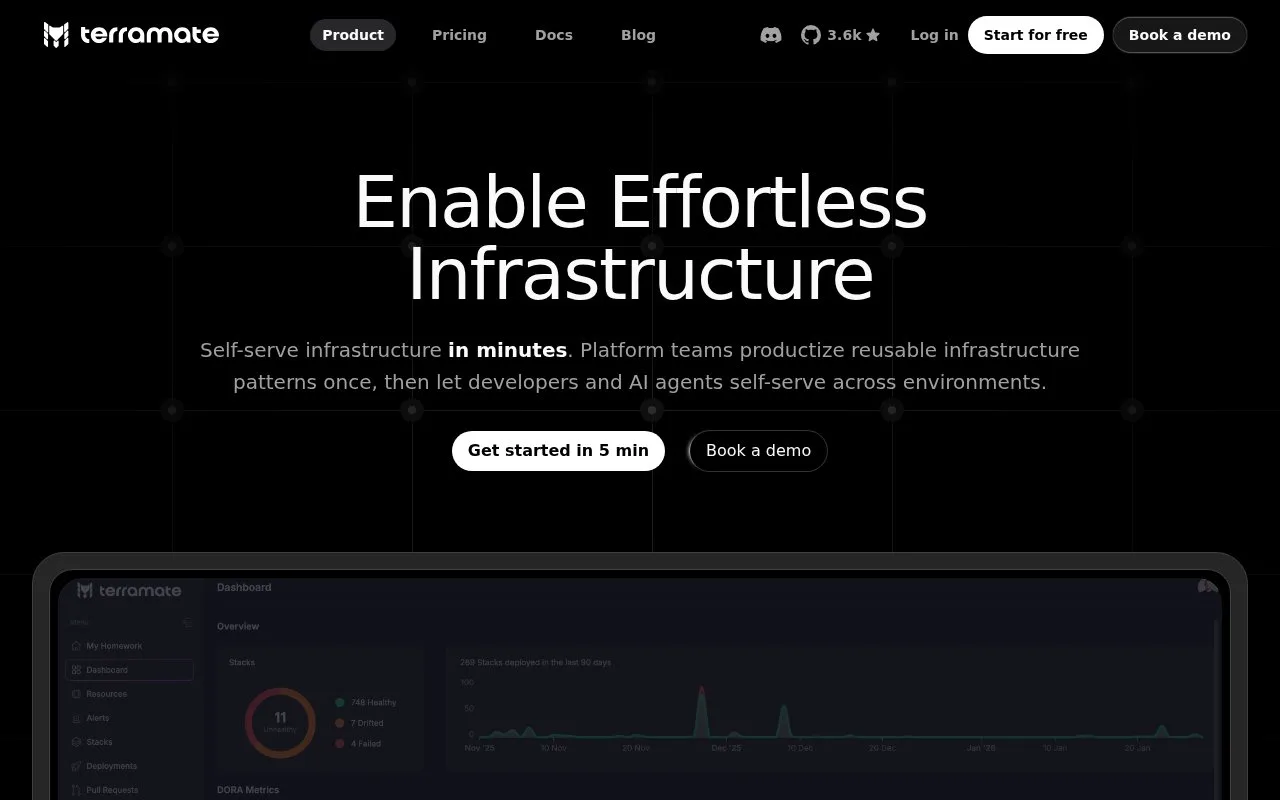Image resolution: width=1280 pixels, height=800 pixels.
Task: Click the green 748 Healthy legend dot
Action: click(x=340, y=703)
